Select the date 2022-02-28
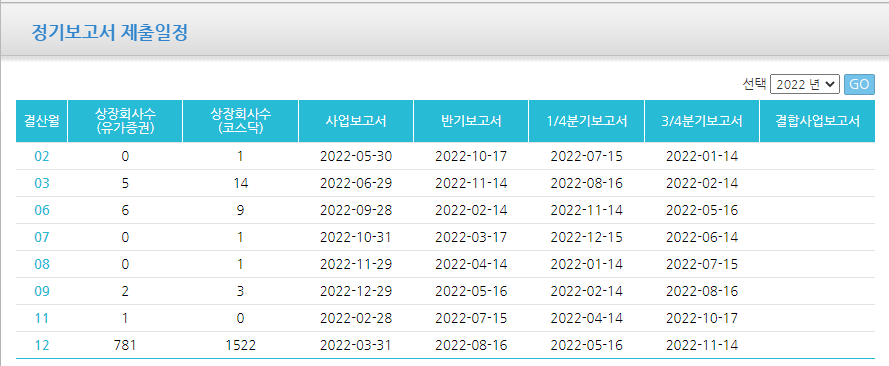Viewport: 889px width, 366px height. coord(356,318)
